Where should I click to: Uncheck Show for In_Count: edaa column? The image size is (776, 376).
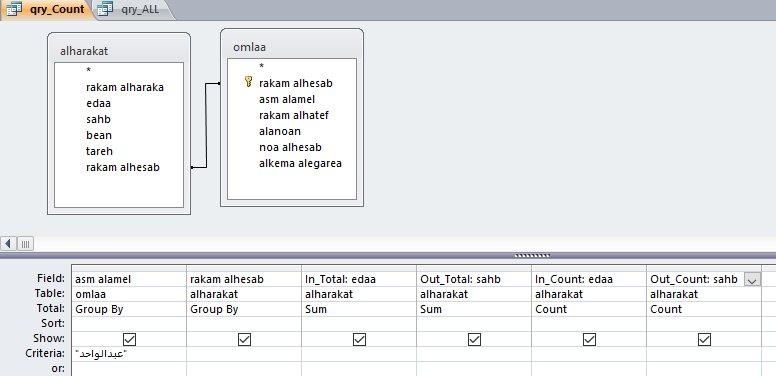[589, 339]
